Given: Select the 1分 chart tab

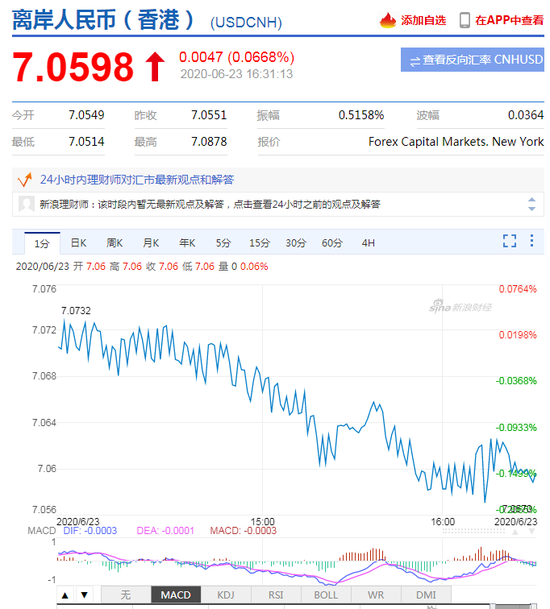Looking at the screenshot, I should (42, 244).
